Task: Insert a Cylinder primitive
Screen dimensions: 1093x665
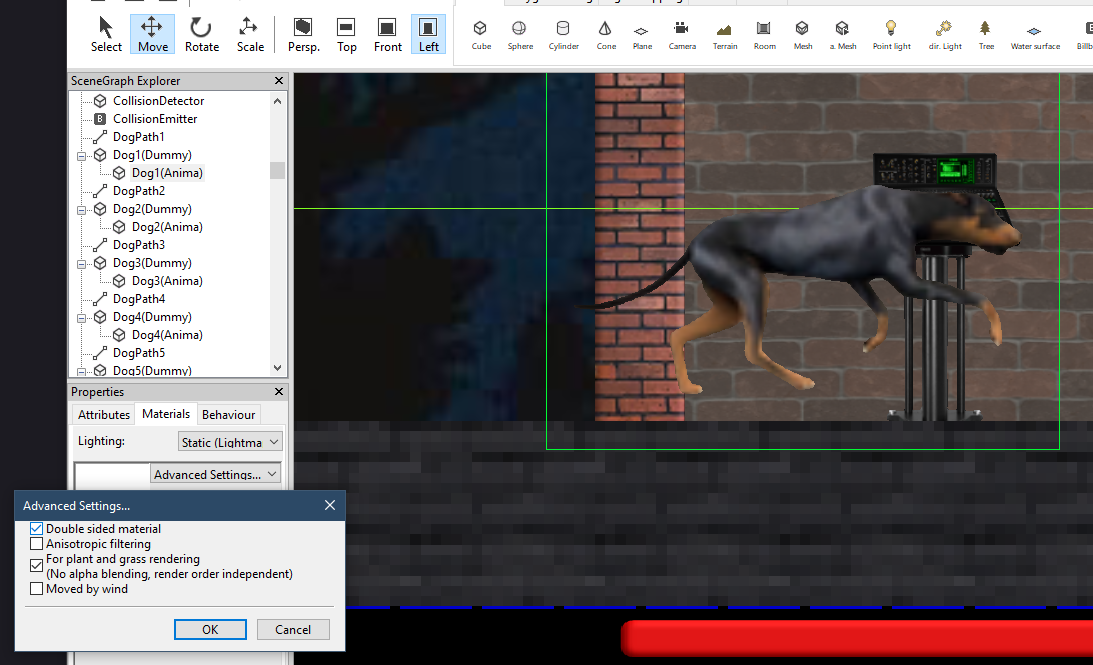Action: pos(563,35)
